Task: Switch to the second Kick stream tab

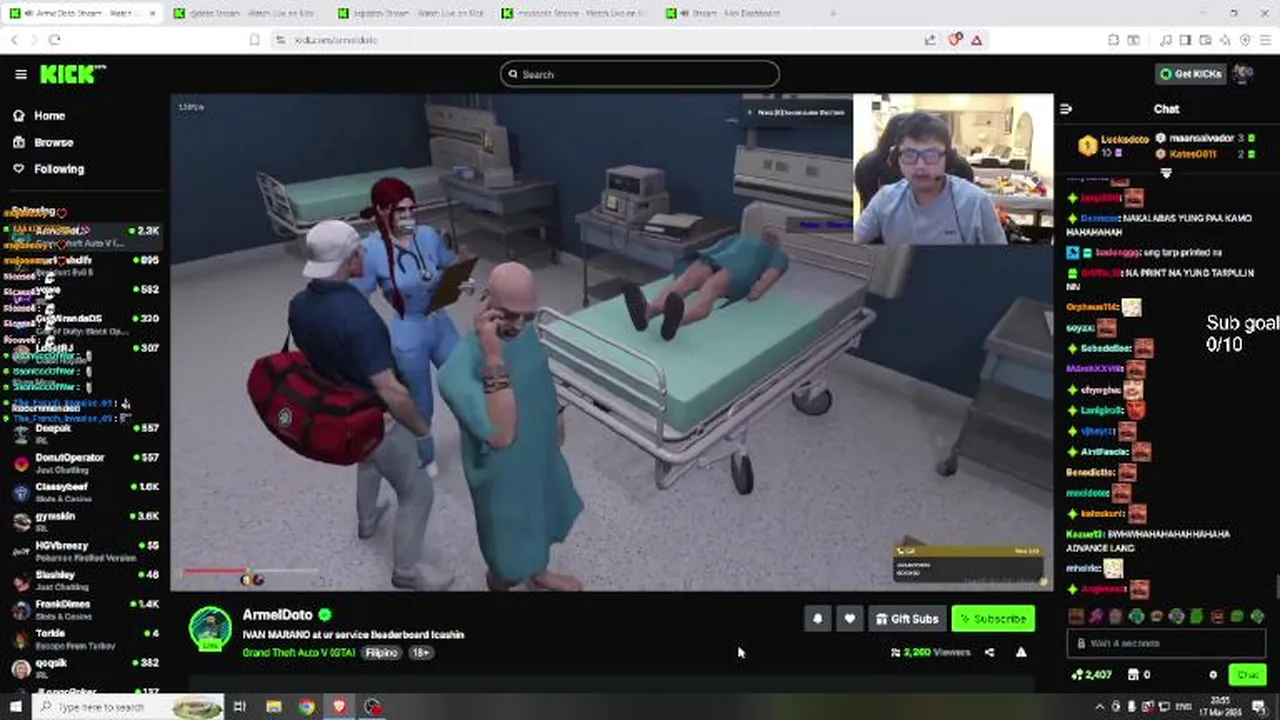Action: [247, 13]
